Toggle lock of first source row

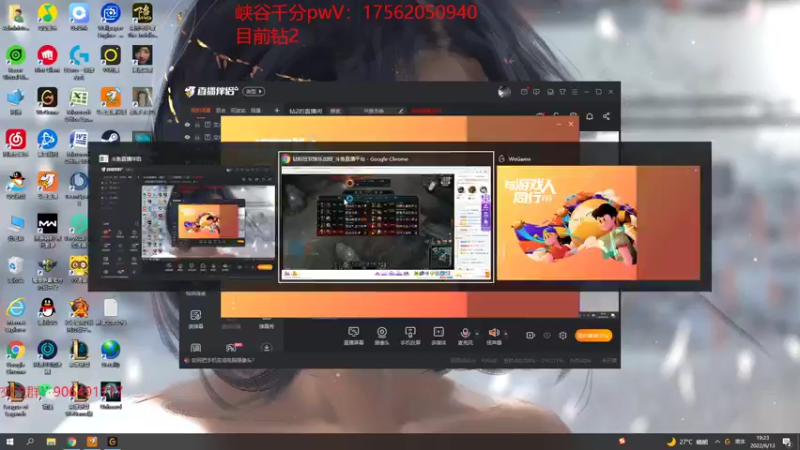tap(197, 124)
